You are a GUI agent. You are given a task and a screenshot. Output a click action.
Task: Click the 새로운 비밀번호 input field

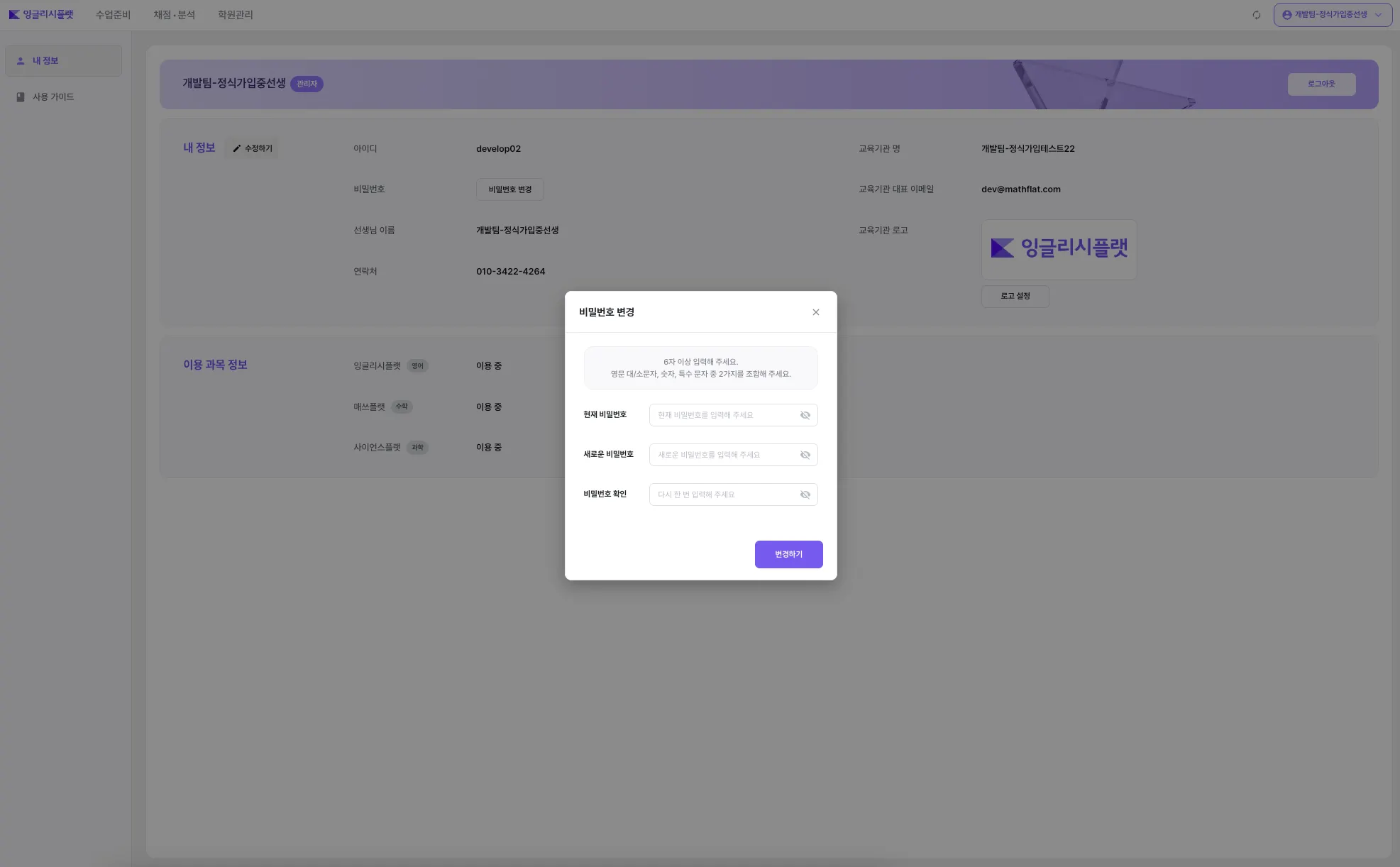[x=722, y=455]
